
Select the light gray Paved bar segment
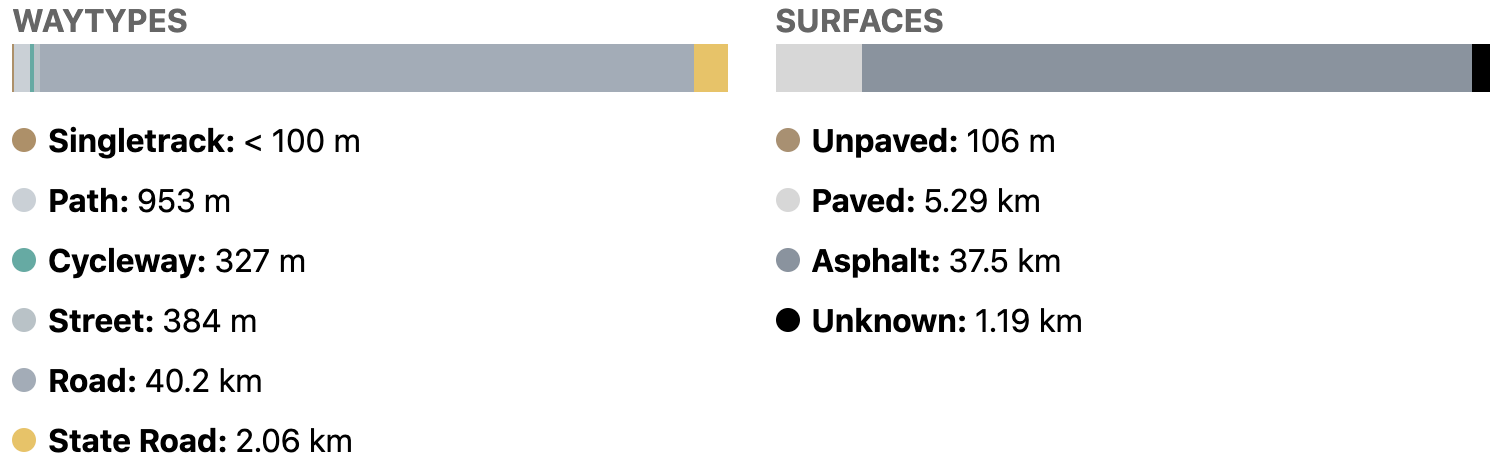click(818, 68)
